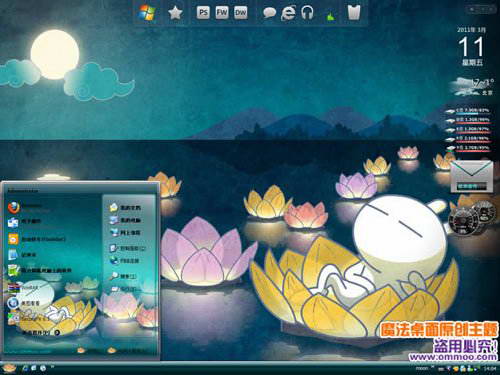Viewport: 500px width, 375px height.
Task: Open the star favorites icon in dock
Action: pyautogui.click(x=175, y=13)
